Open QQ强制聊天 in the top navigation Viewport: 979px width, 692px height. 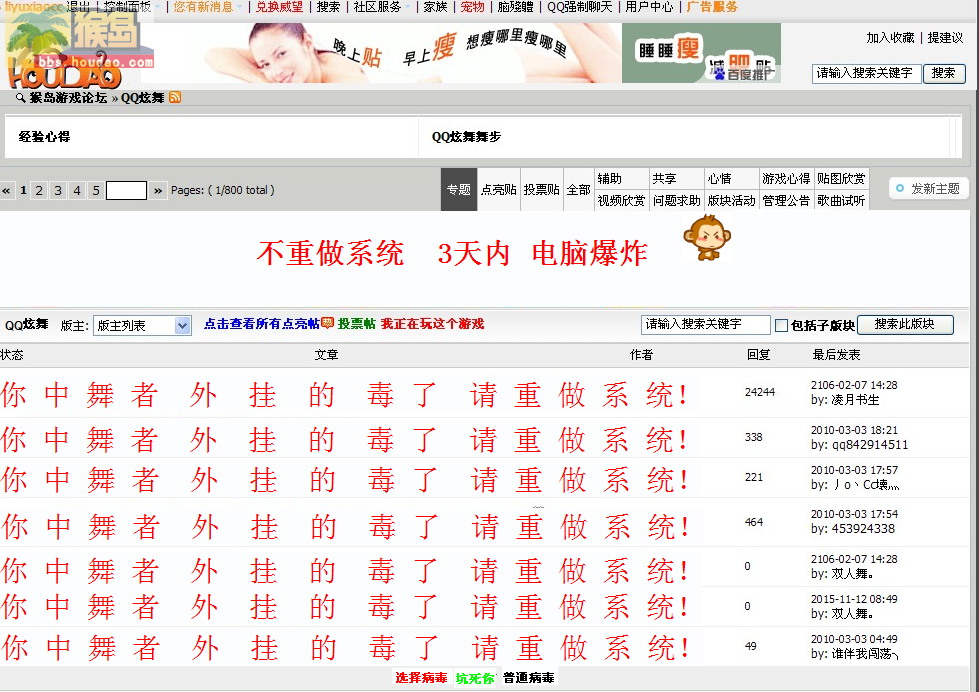pyautogui.click(x=579, y=7)
